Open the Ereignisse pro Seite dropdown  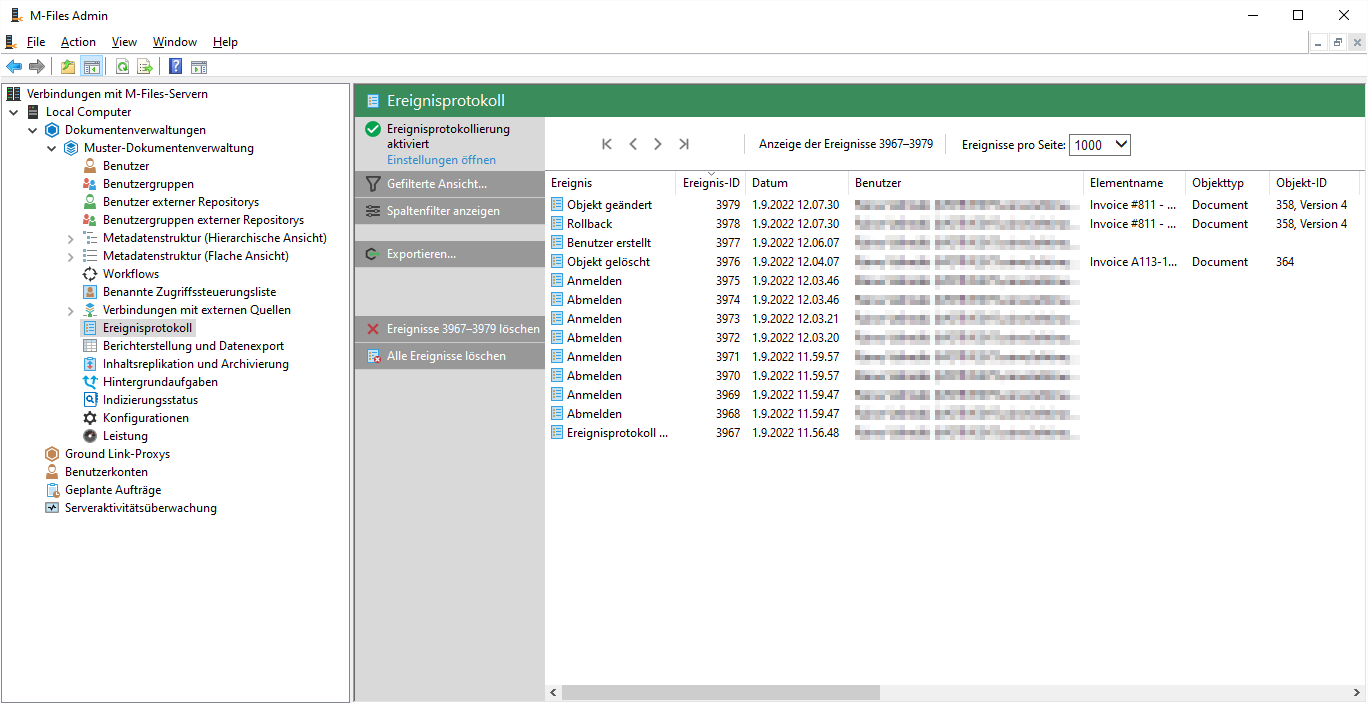pos(1100,145)
